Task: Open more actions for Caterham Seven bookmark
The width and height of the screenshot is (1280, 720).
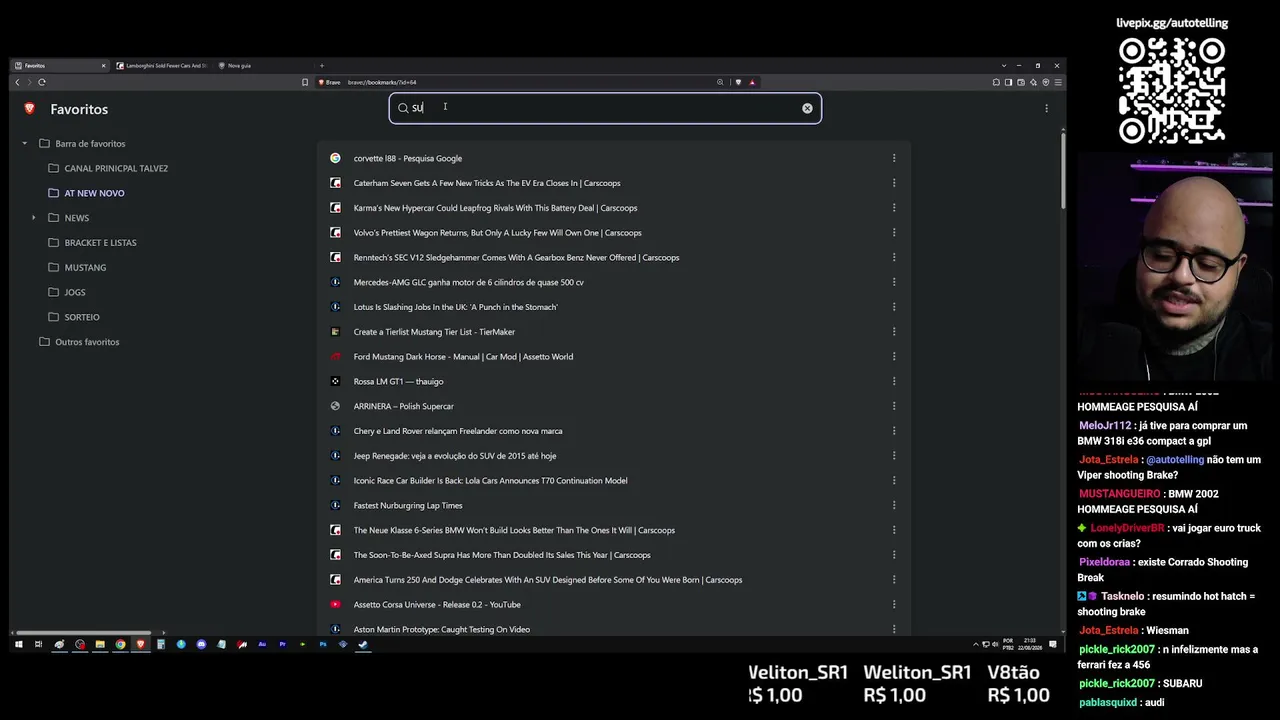Action: coord(894,183)
